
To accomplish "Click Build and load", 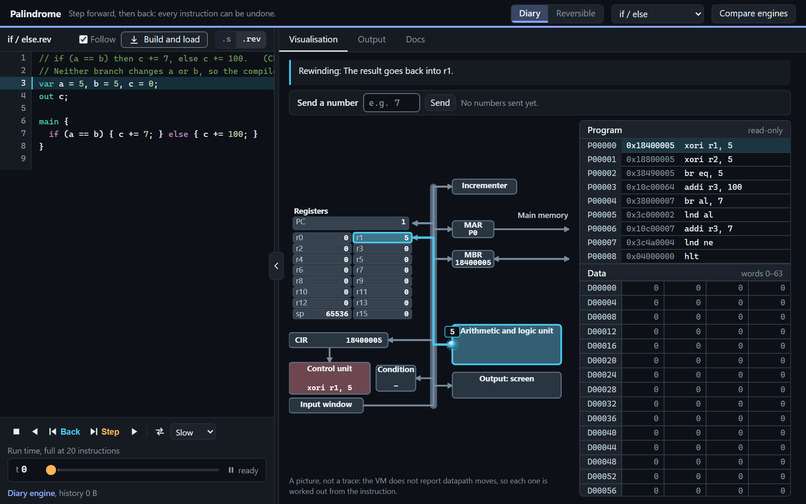I will (164, 39).
